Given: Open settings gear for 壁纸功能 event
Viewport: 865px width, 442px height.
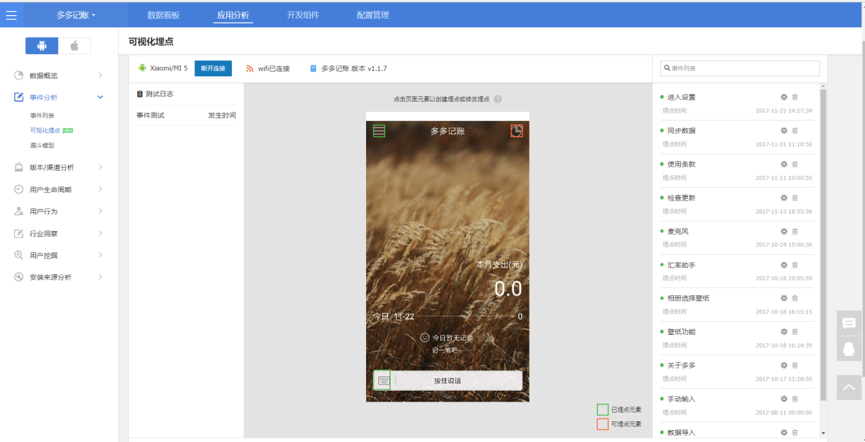Looking at the screenshot, I should pos(784,332).
